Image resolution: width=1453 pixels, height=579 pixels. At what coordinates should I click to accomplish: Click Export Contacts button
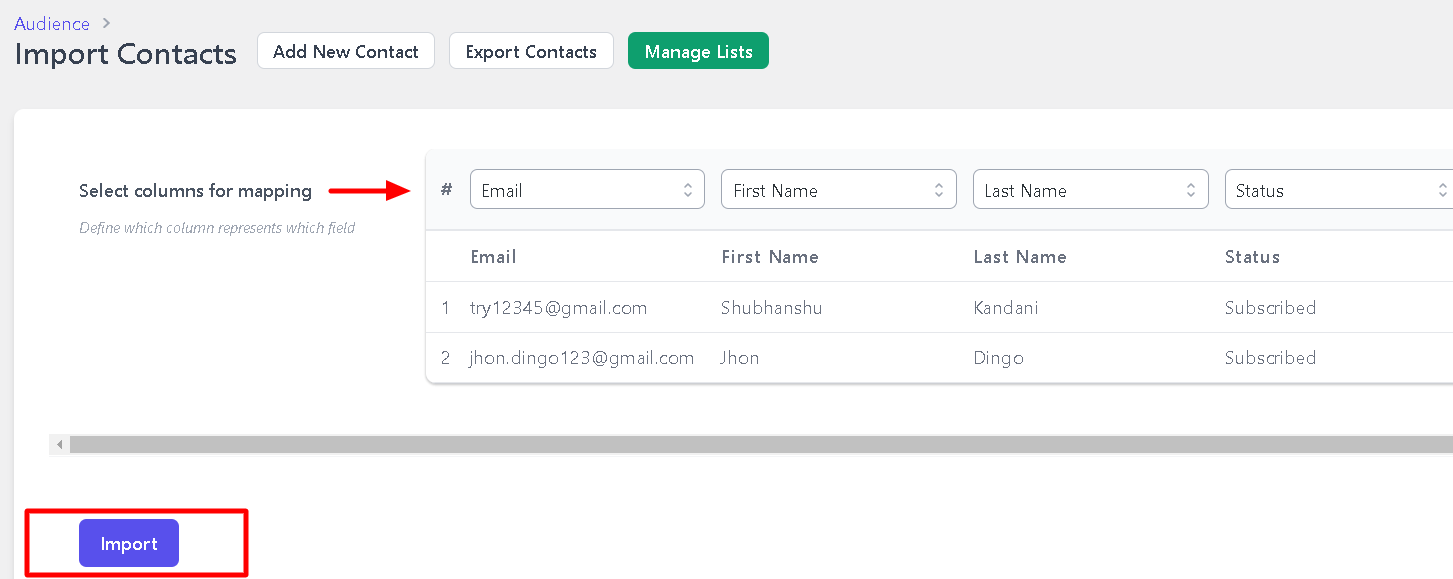coord(531,51)
